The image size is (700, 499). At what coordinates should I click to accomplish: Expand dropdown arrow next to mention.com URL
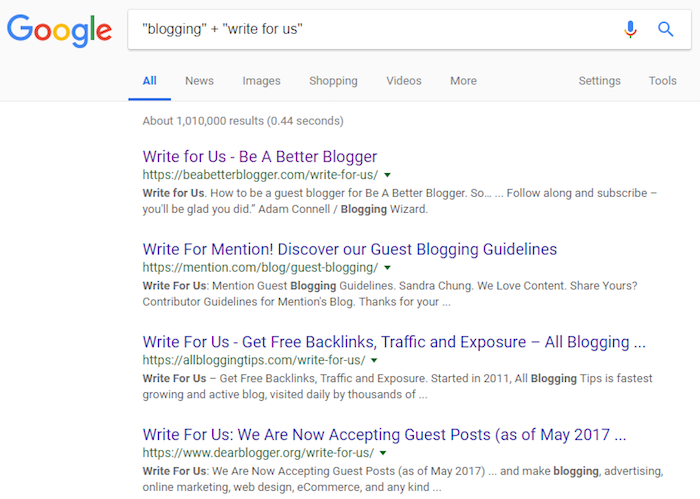coord(388,268)
